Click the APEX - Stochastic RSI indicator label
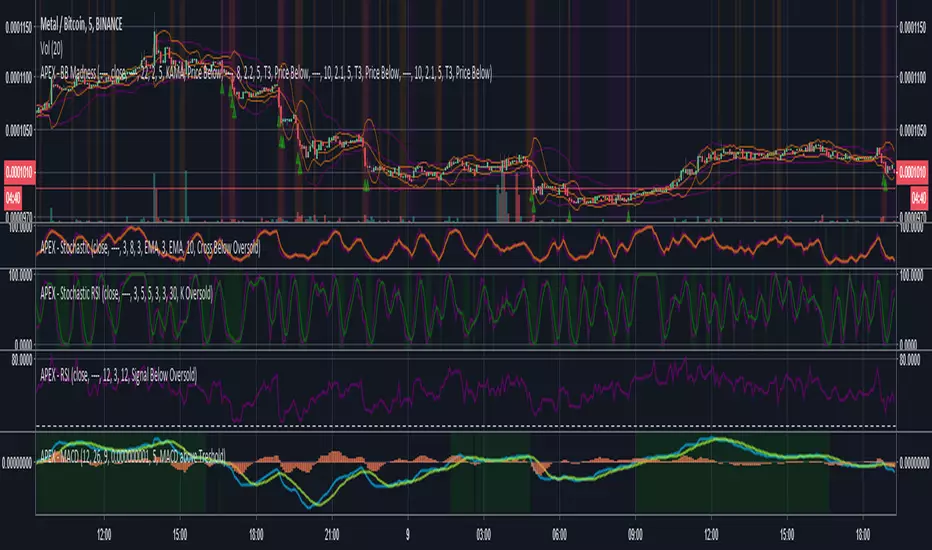 pos(126,293)
